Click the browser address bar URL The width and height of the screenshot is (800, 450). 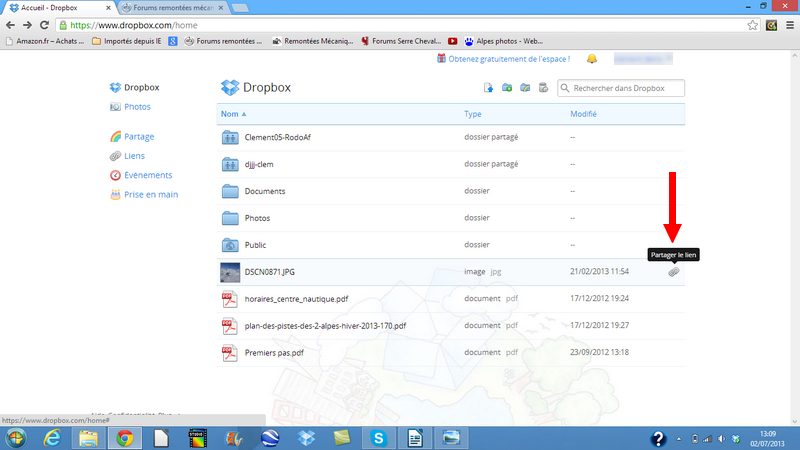pos(134,25)
